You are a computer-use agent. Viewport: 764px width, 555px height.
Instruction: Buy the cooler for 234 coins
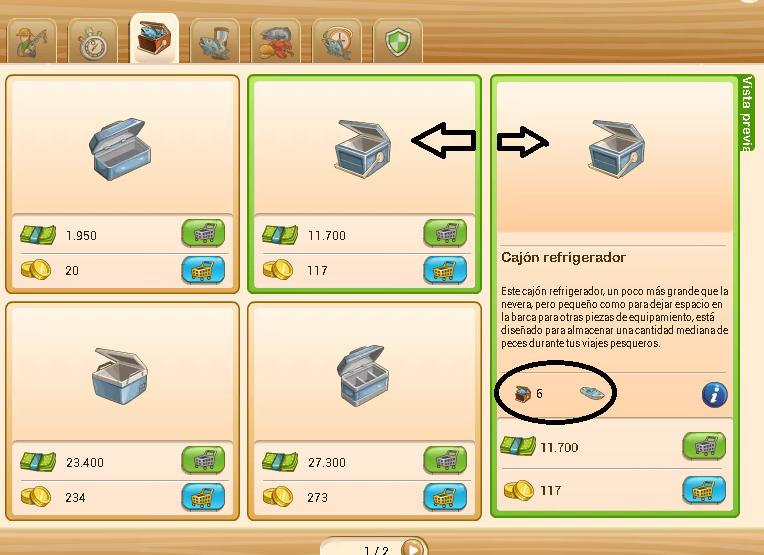(203, 497)
